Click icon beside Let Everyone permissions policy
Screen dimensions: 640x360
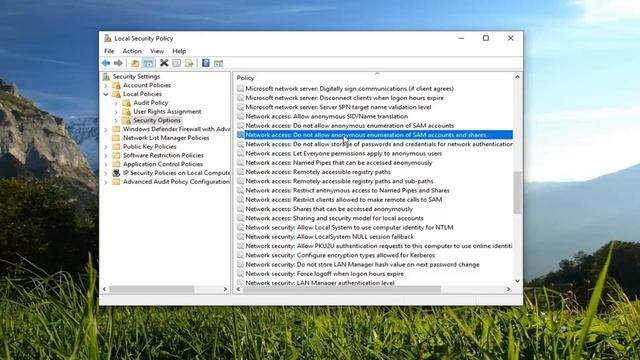coord(240,153)
